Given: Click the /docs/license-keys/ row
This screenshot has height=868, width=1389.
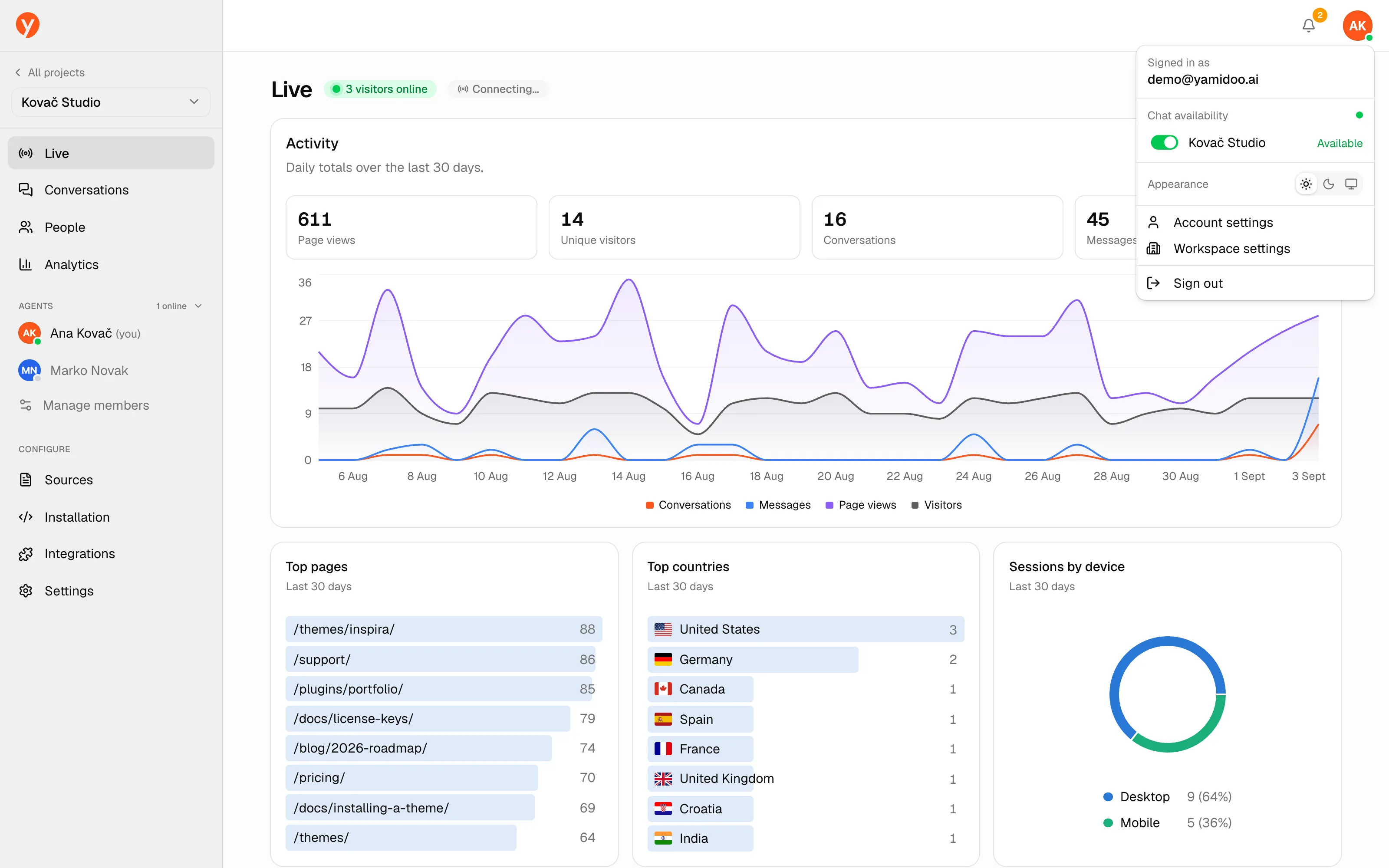Looking at the screenshot, I should pos(444,719).
